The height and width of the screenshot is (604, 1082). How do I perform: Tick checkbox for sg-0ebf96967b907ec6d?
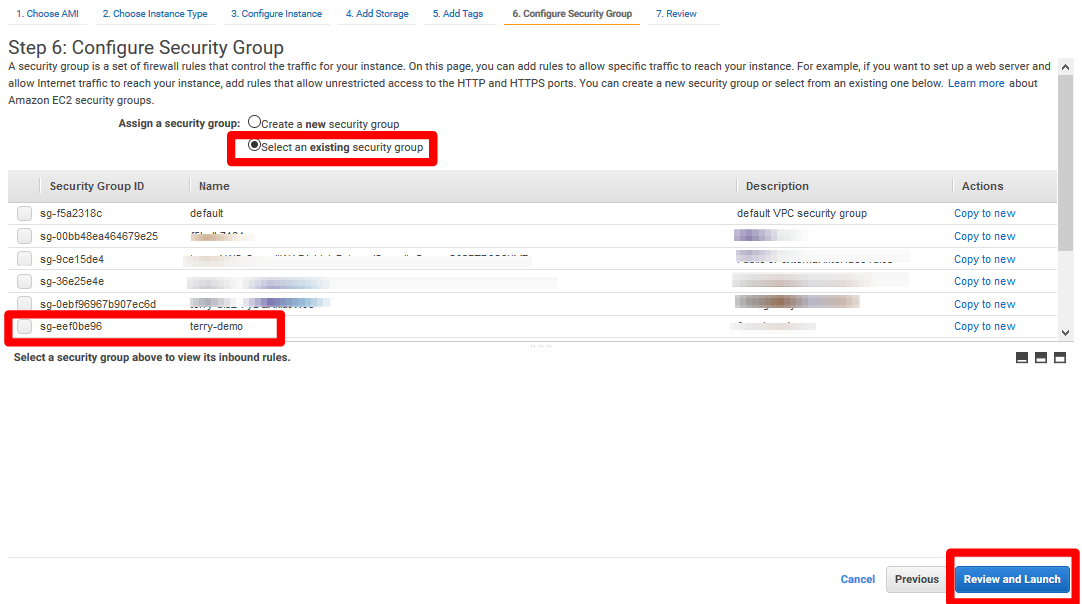click(24, 304)
